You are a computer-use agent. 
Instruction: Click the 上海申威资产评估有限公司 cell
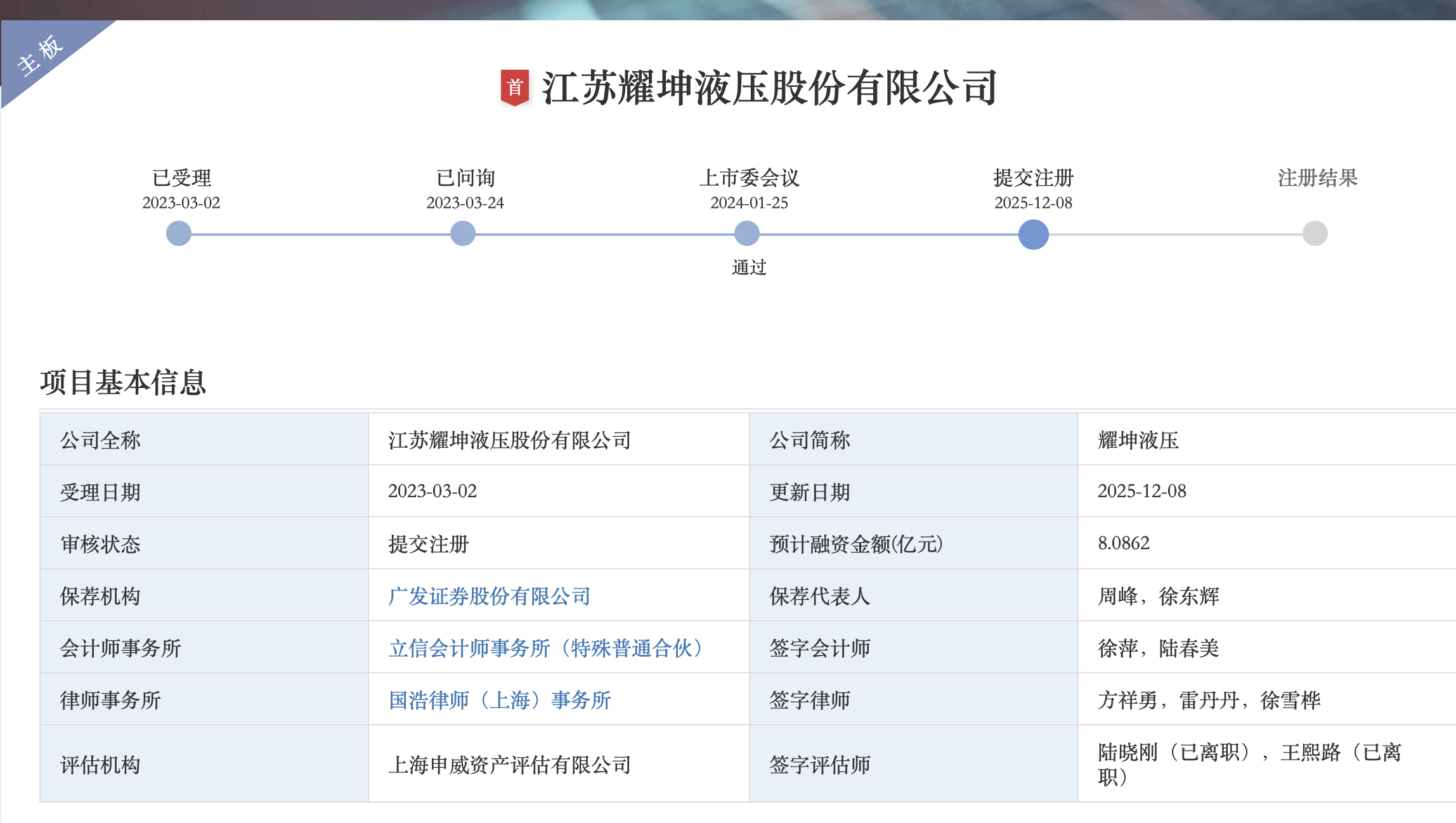click(x=509, y=765)
